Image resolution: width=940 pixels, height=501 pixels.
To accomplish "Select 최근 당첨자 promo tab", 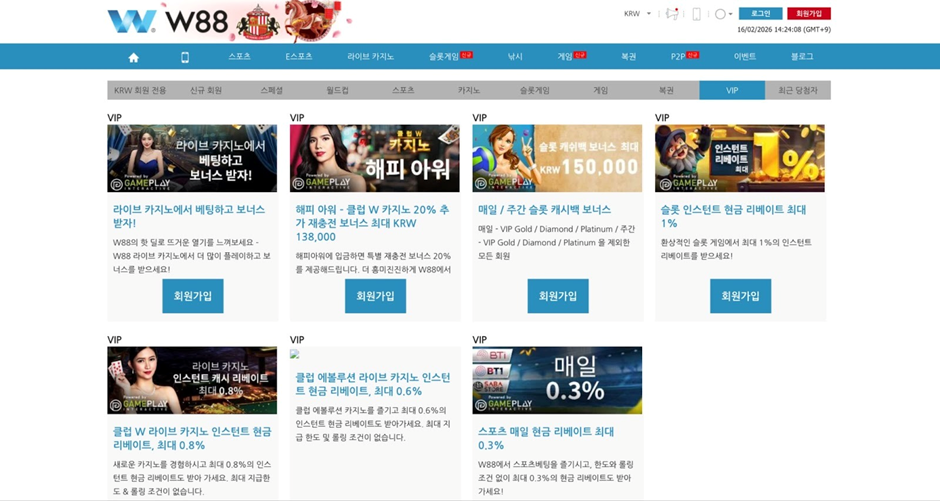I will tap(798, 90).
